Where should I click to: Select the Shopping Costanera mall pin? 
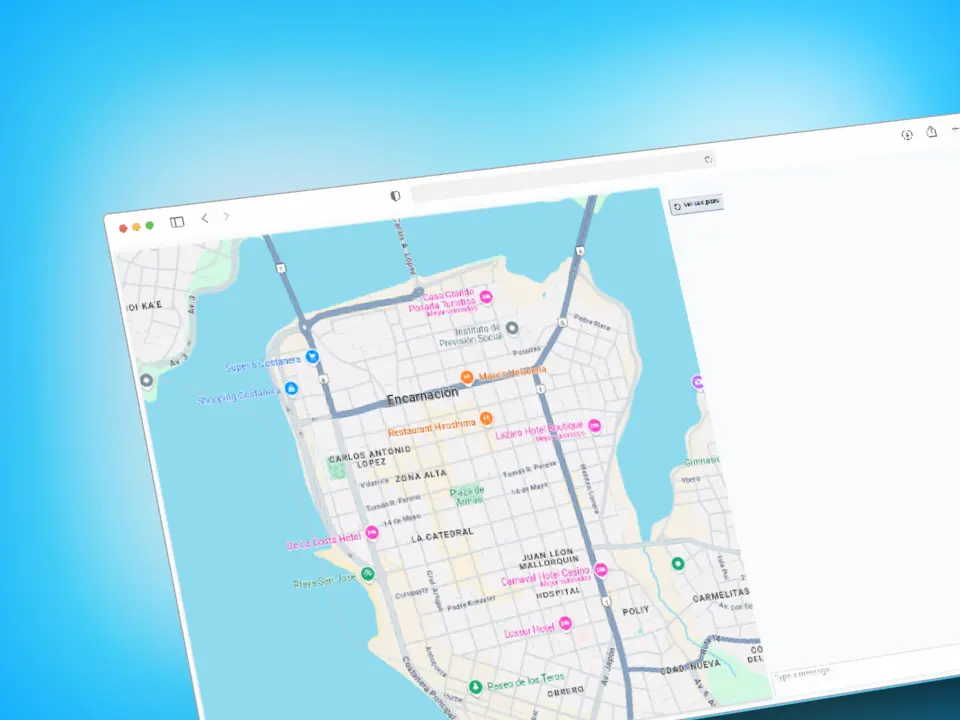click(x=291, y=388)
